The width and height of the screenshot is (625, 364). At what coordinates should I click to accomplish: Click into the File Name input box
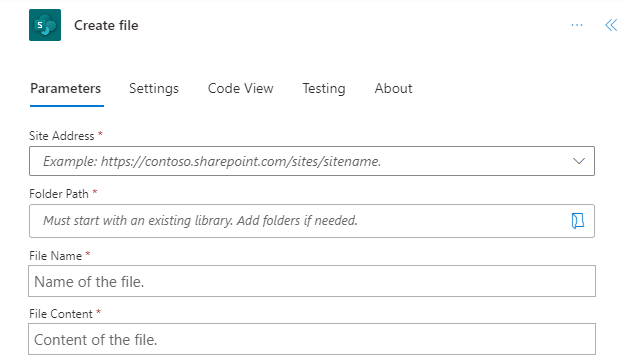point(312,281)
